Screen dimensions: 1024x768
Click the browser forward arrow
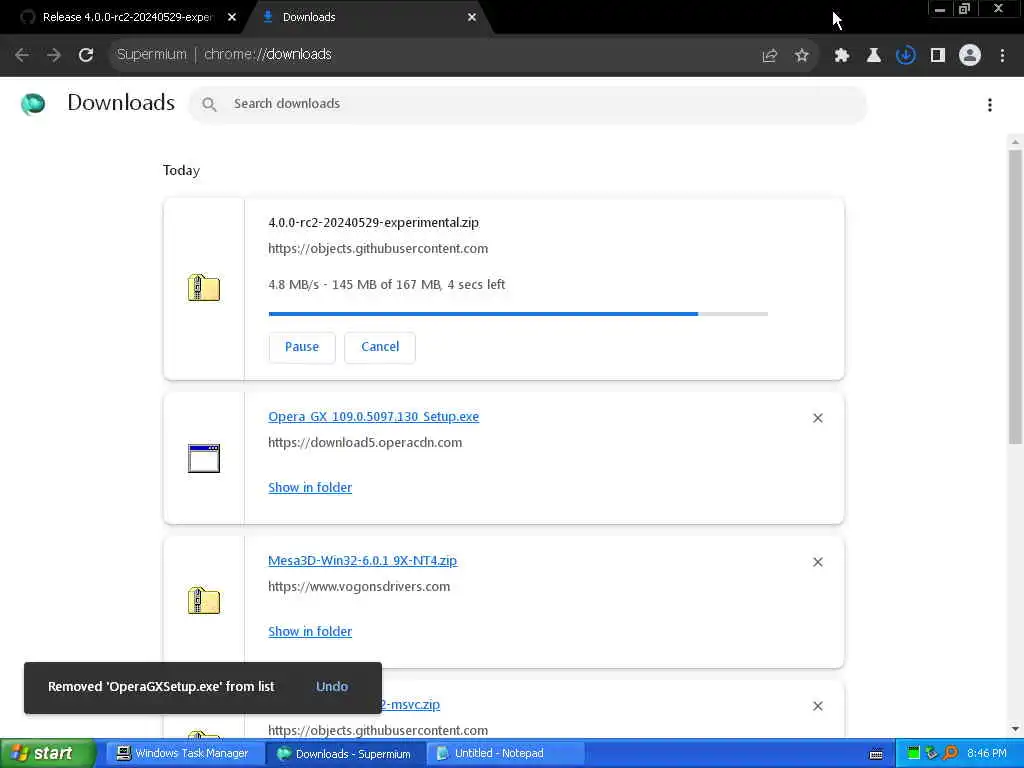point(54,55)
